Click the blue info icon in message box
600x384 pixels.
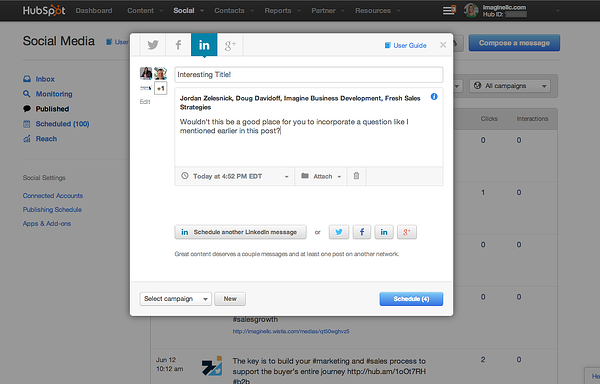(x=434, y=97)
